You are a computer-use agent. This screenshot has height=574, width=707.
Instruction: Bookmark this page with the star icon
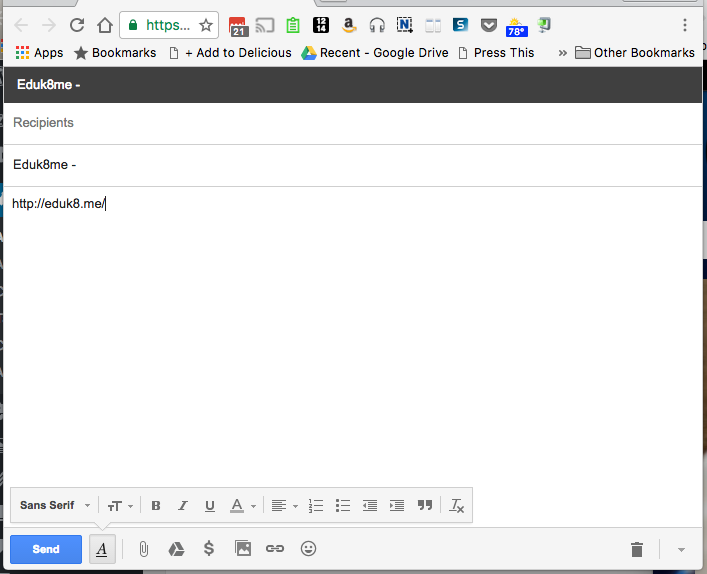(x=206, y=25)
